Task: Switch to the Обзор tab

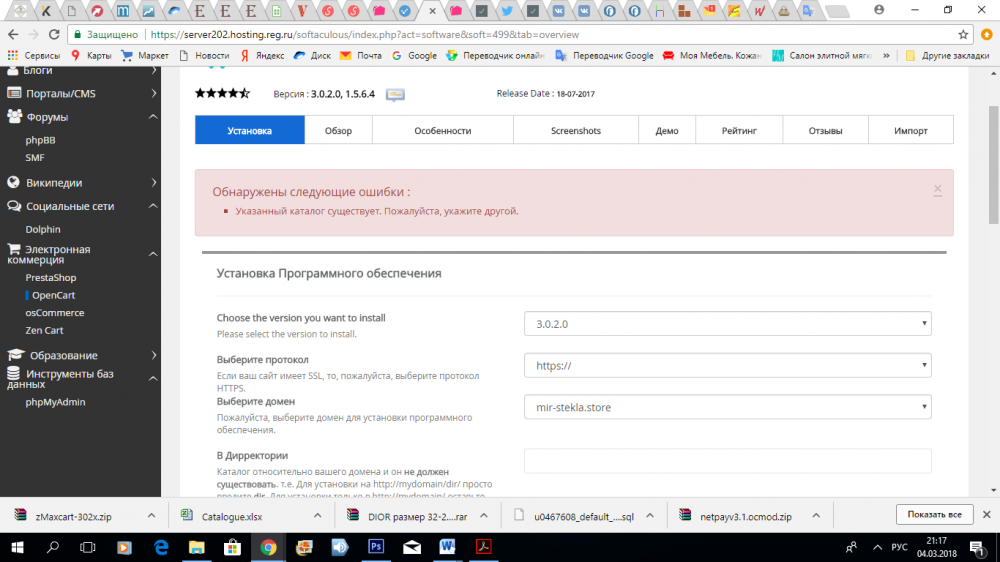Action: point(338,130)
